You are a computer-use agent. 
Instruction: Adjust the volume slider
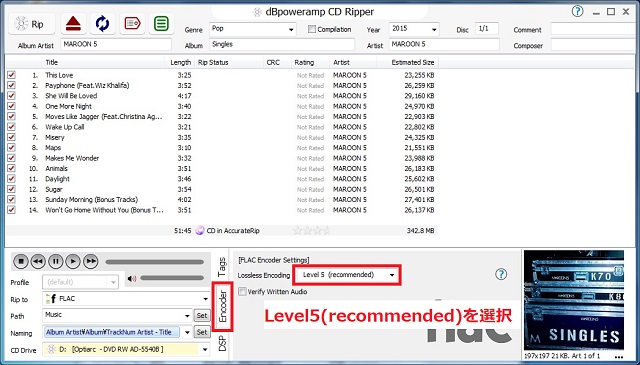pyautogui.click(x=172, y=278)
